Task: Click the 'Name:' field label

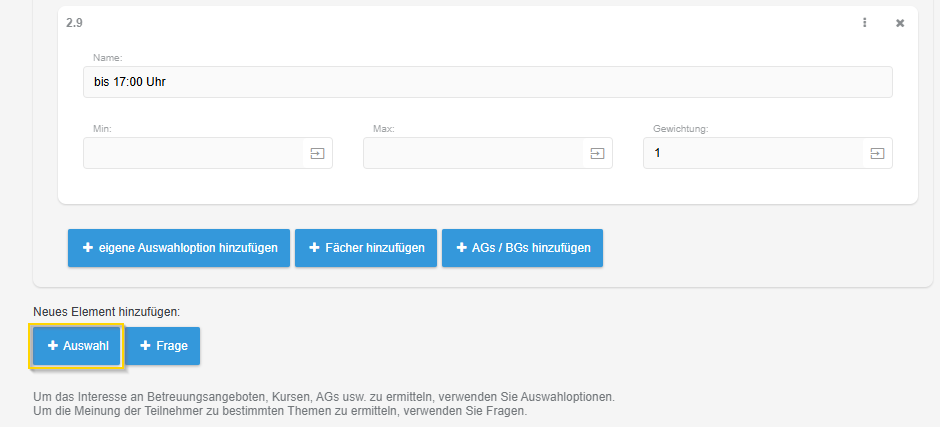Action: tap(107, 58)
